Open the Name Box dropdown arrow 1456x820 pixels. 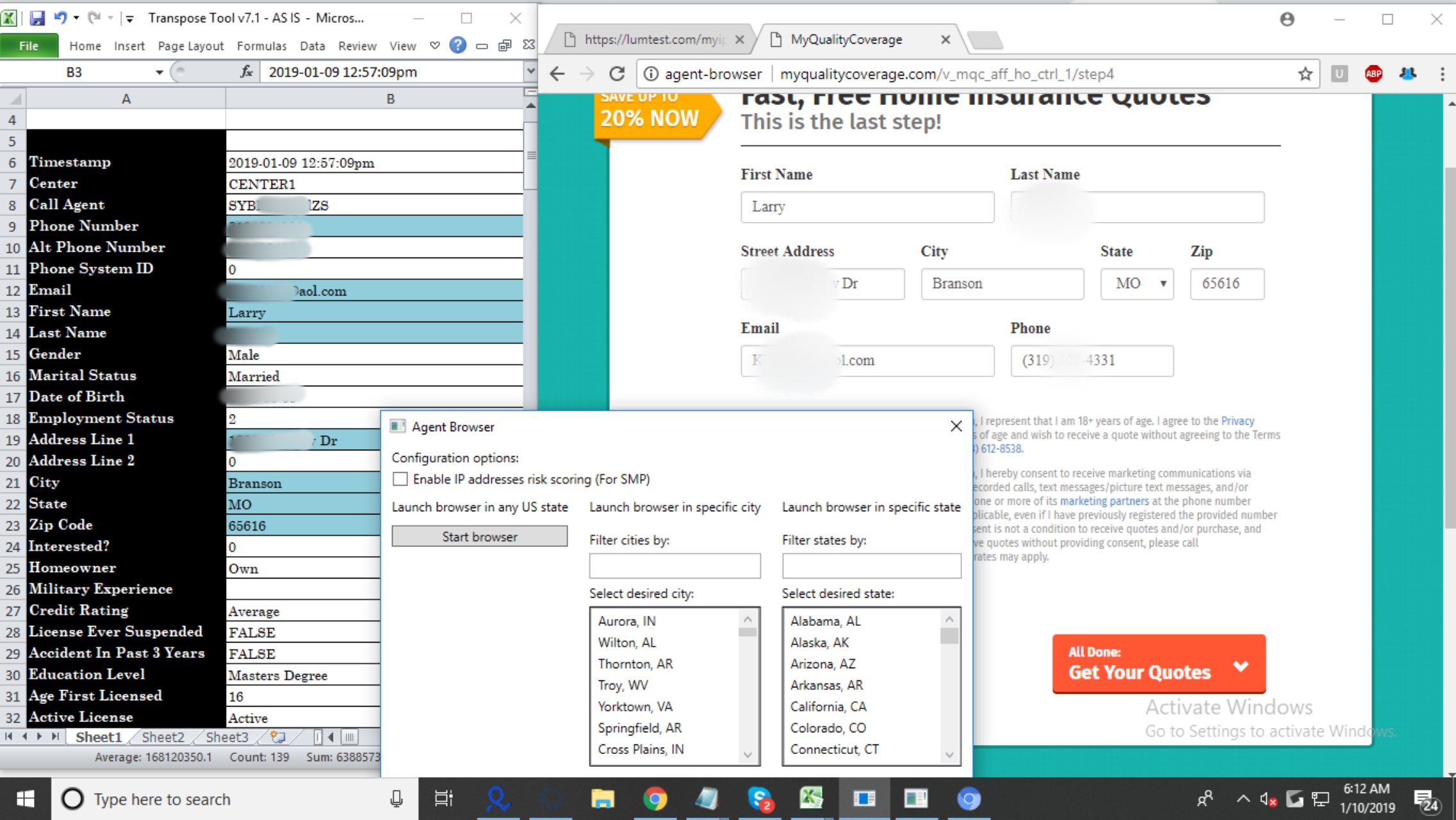coord(159,72)
